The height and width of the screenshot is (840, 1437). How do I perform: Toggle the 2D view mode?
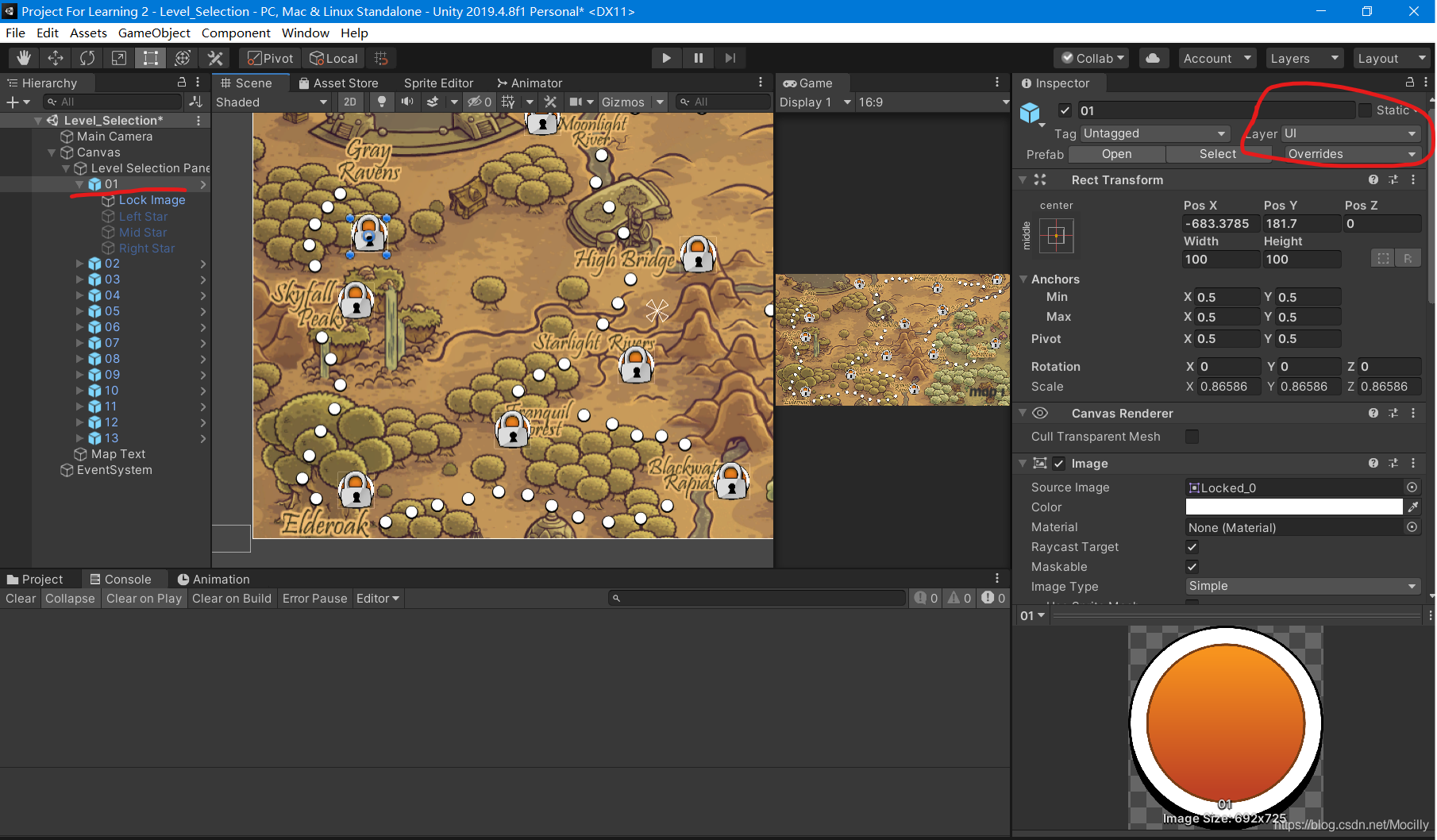(350, 102)
